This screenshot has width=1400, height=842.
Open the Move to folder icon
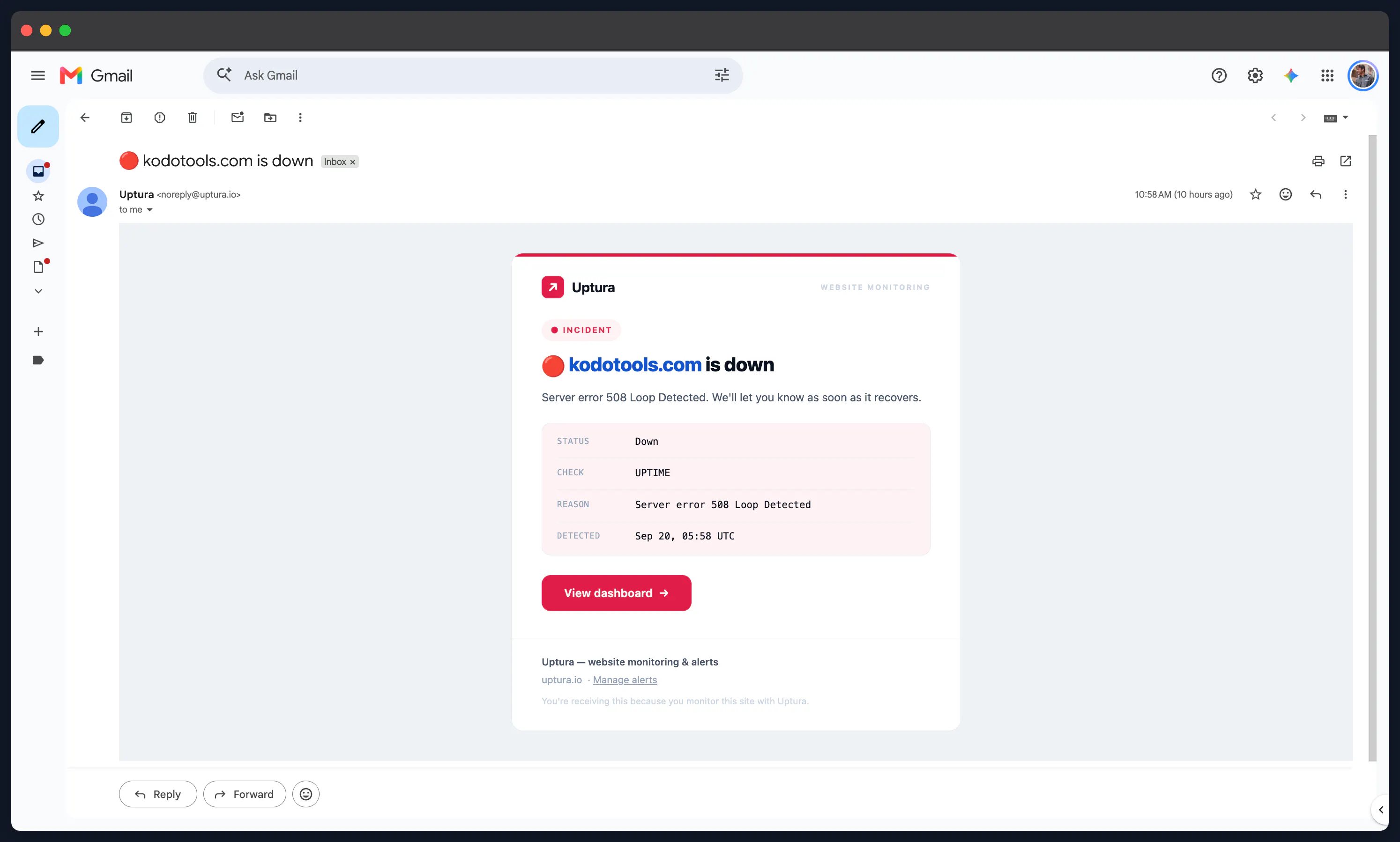point(270,118)
